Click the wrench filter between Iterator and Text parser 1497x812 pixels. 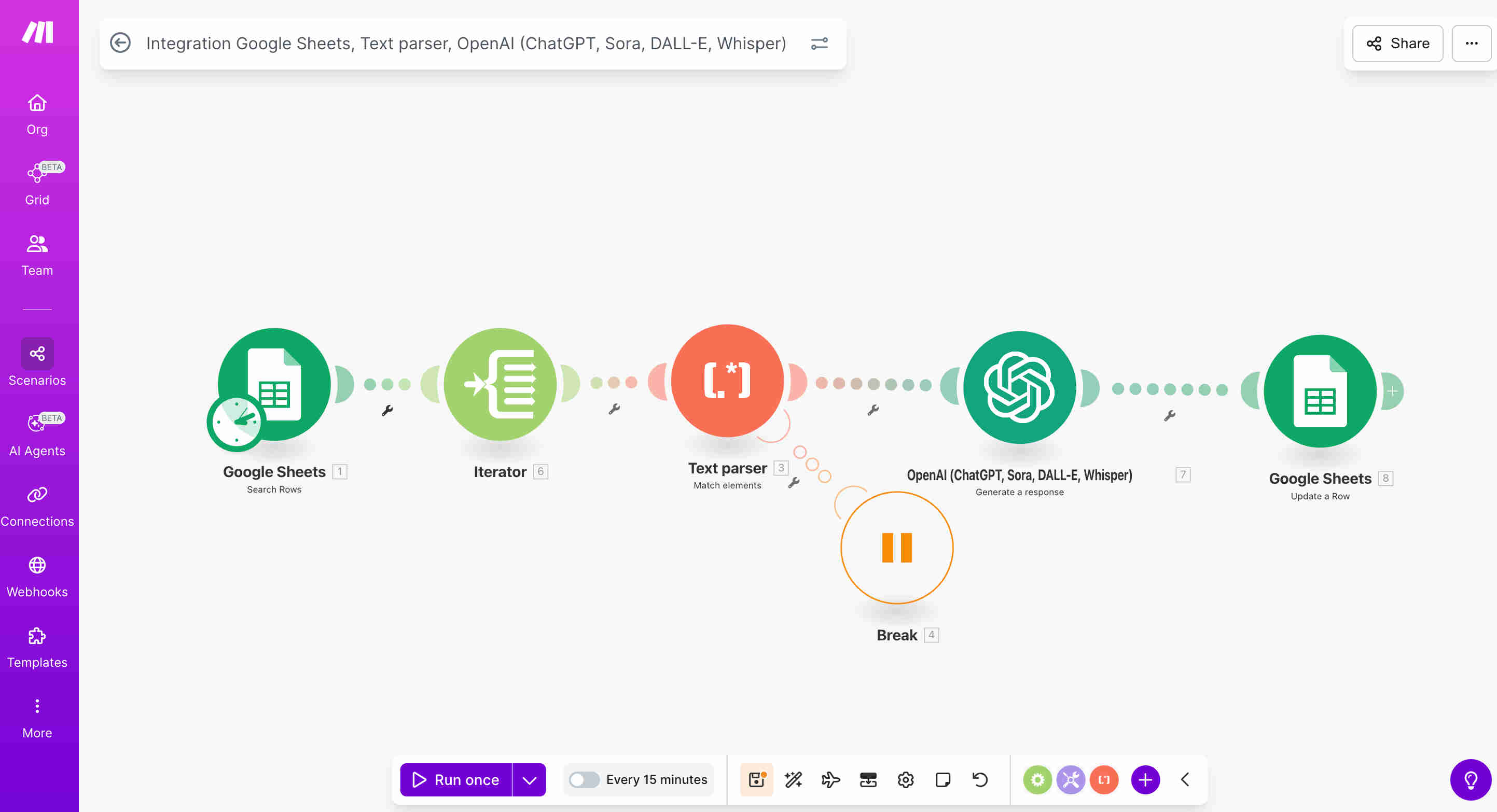(614, 409)
